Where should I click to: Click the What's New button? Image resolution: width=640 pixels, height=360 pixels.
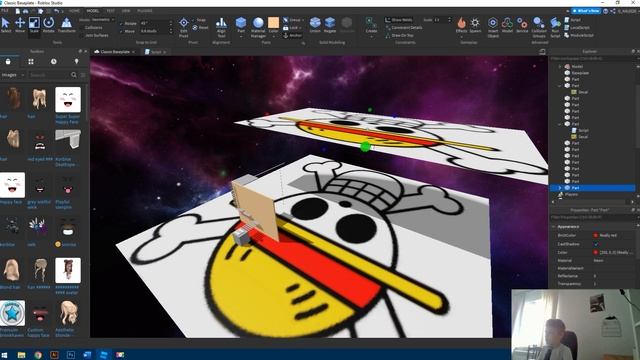586,11
